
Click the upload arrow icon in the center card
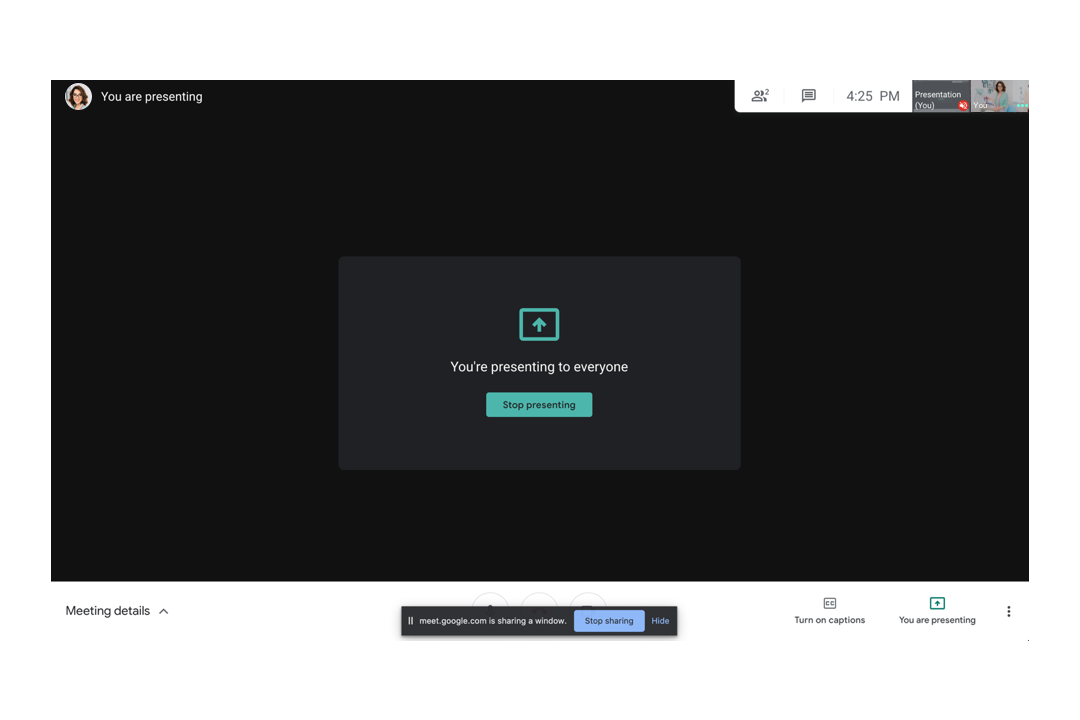click(539, 324)
